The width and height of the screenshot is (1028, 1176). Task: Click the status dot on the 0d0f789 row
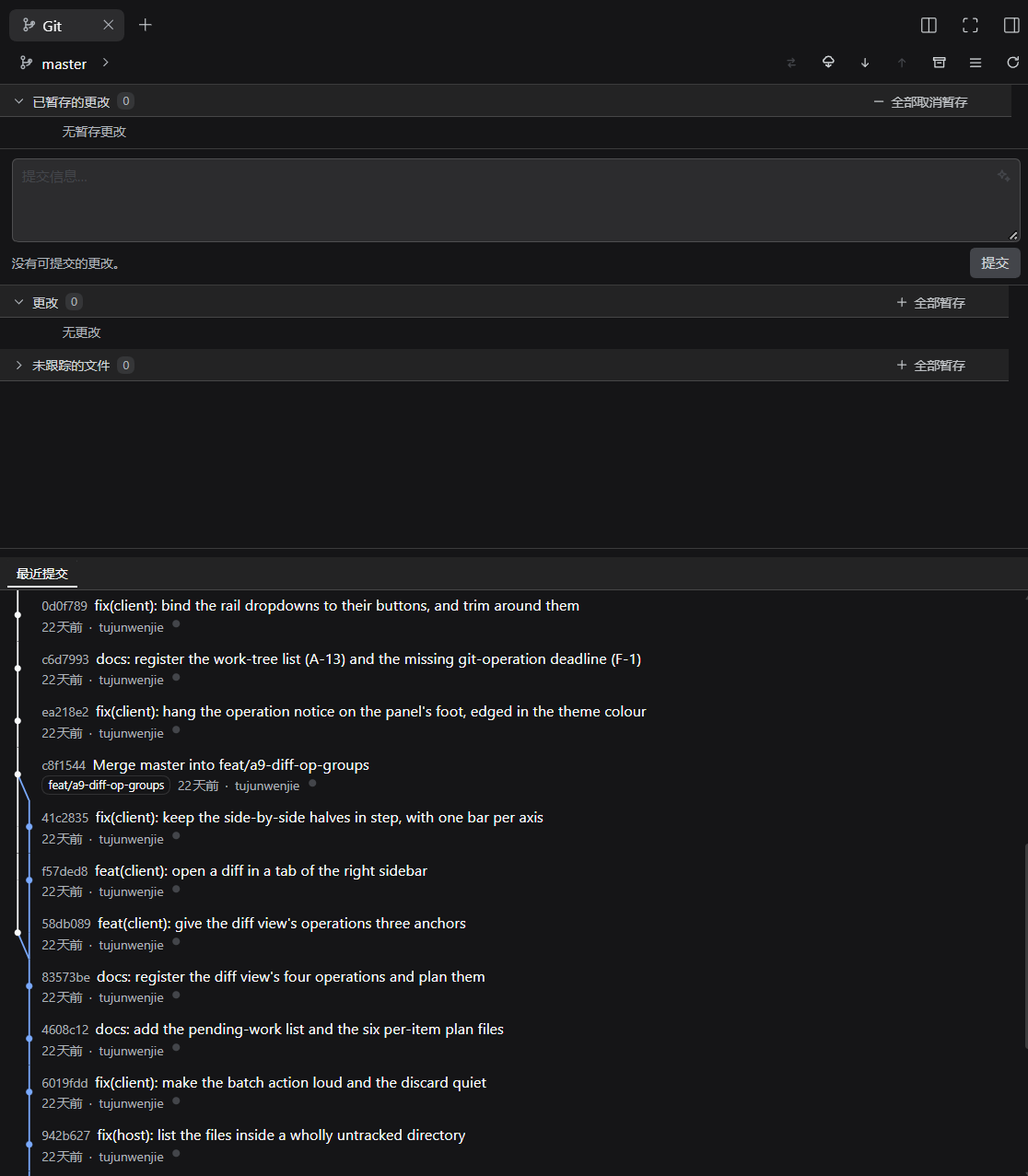click(x=176, y=624)
